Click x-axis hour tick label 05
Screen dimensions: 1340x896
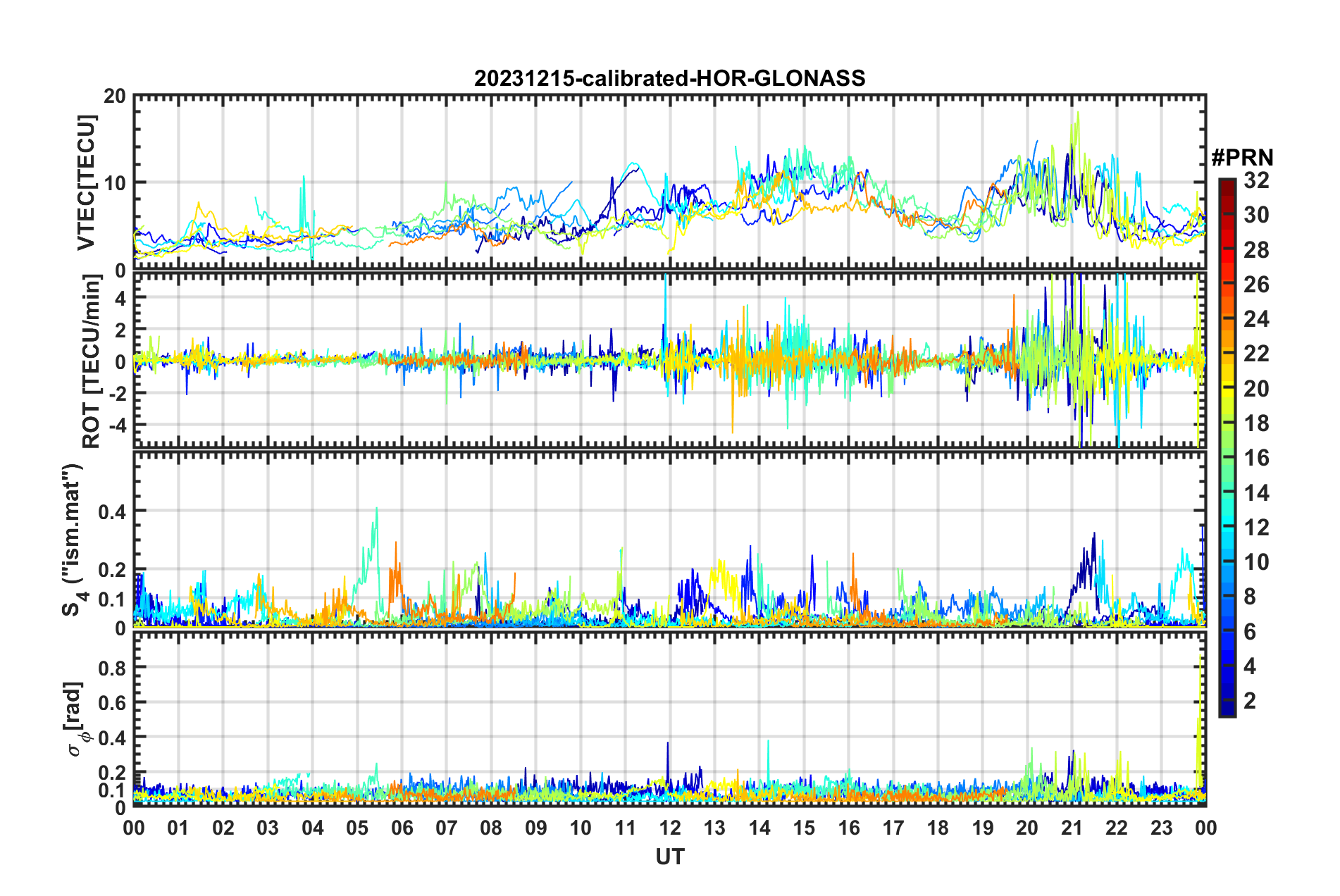[x=357, y=828]
